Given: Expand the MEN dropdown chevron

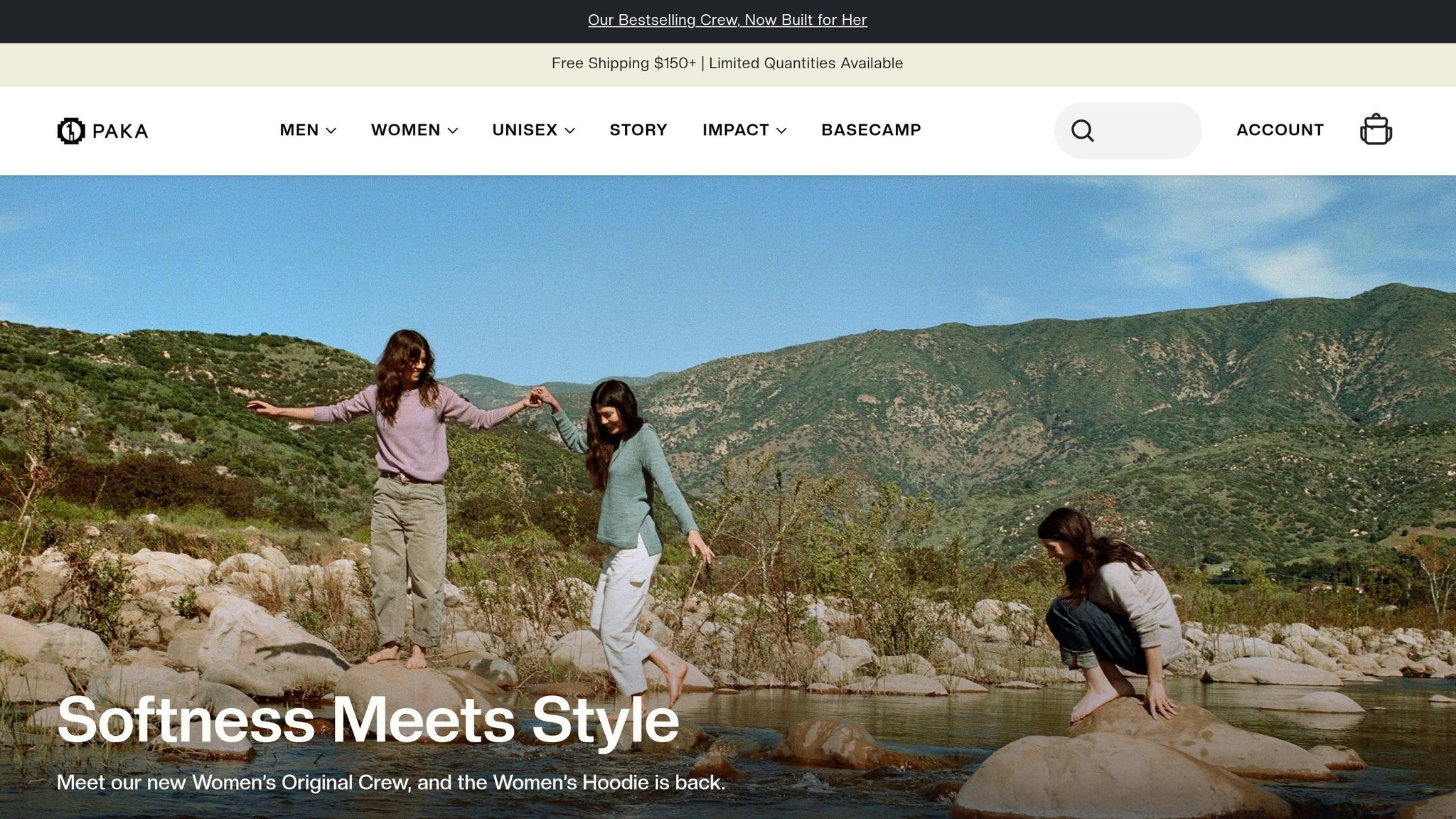Looking at the screenshot, I should point(331,131).
